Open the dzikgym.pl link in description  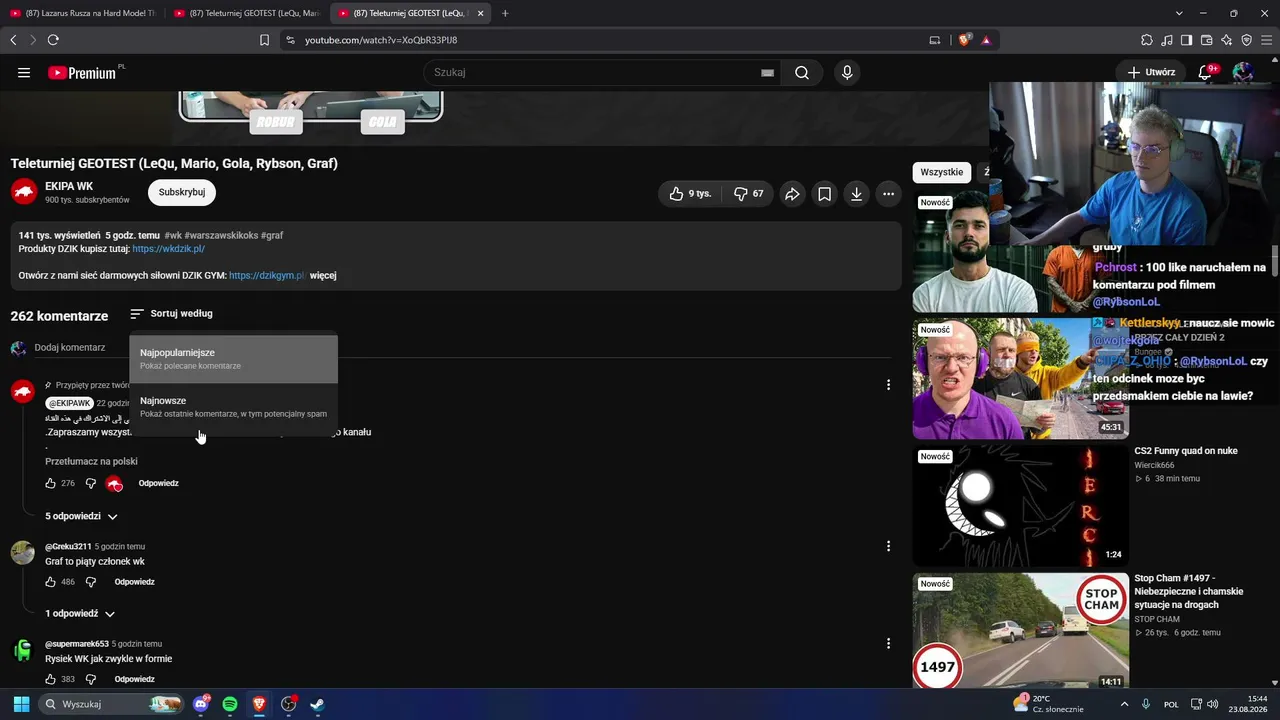coord(267,276)
